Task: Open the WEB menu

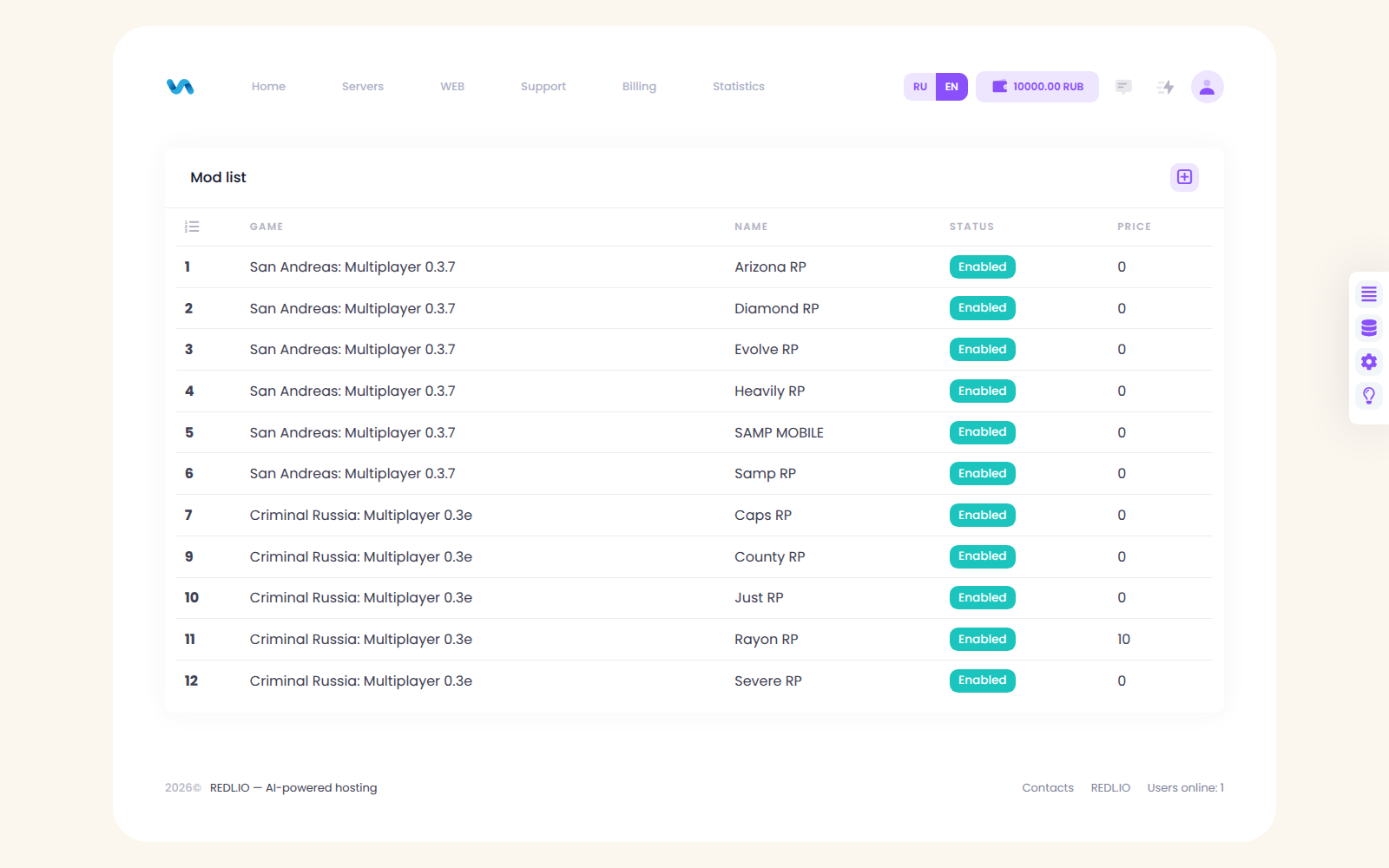Action: tap(452, 87)
